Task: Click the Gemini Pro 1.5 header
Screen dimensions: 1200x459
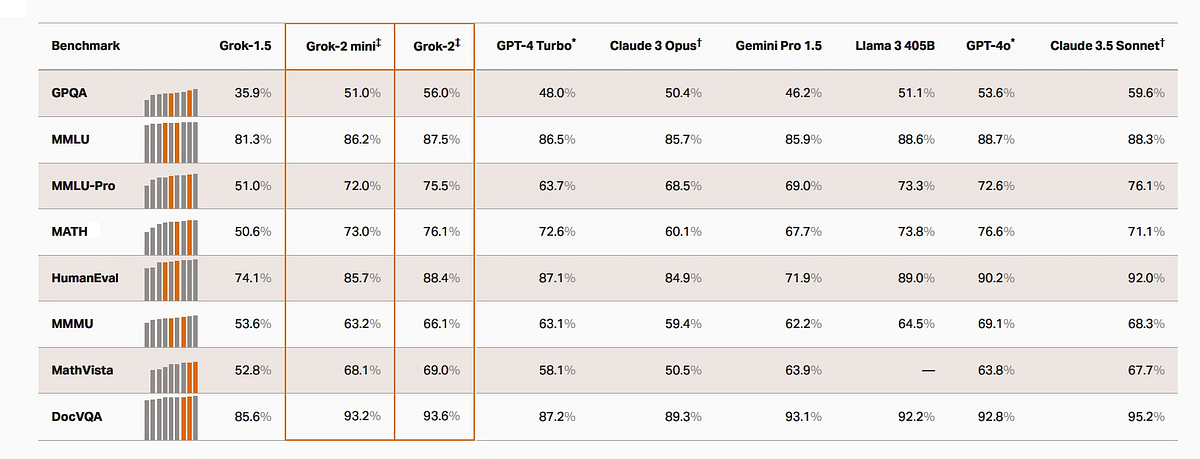Action: click(x=778, y=46)
